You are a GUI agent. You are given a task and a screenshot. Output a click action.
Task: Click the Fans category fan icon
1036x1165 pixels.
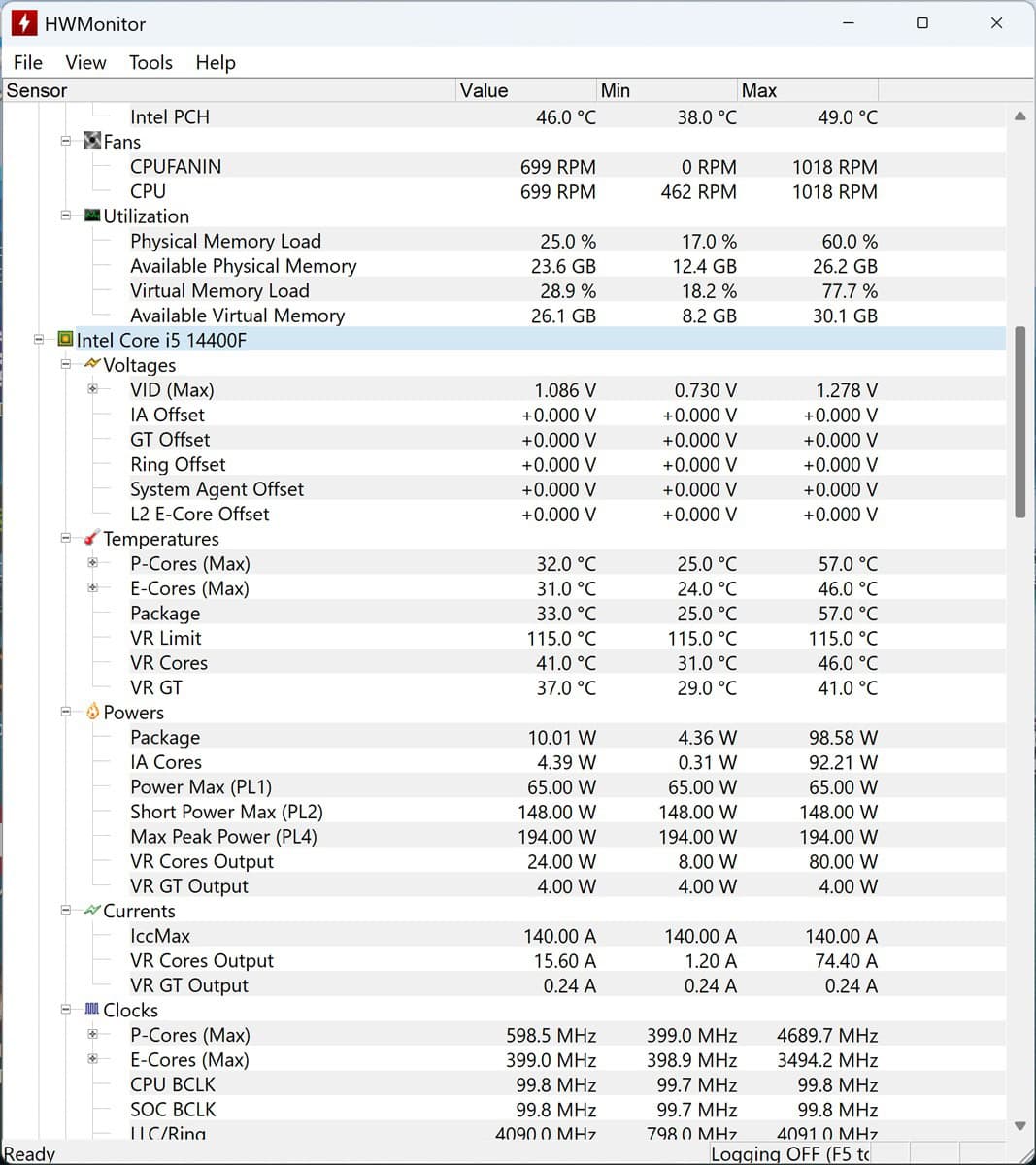coord(92,142)
